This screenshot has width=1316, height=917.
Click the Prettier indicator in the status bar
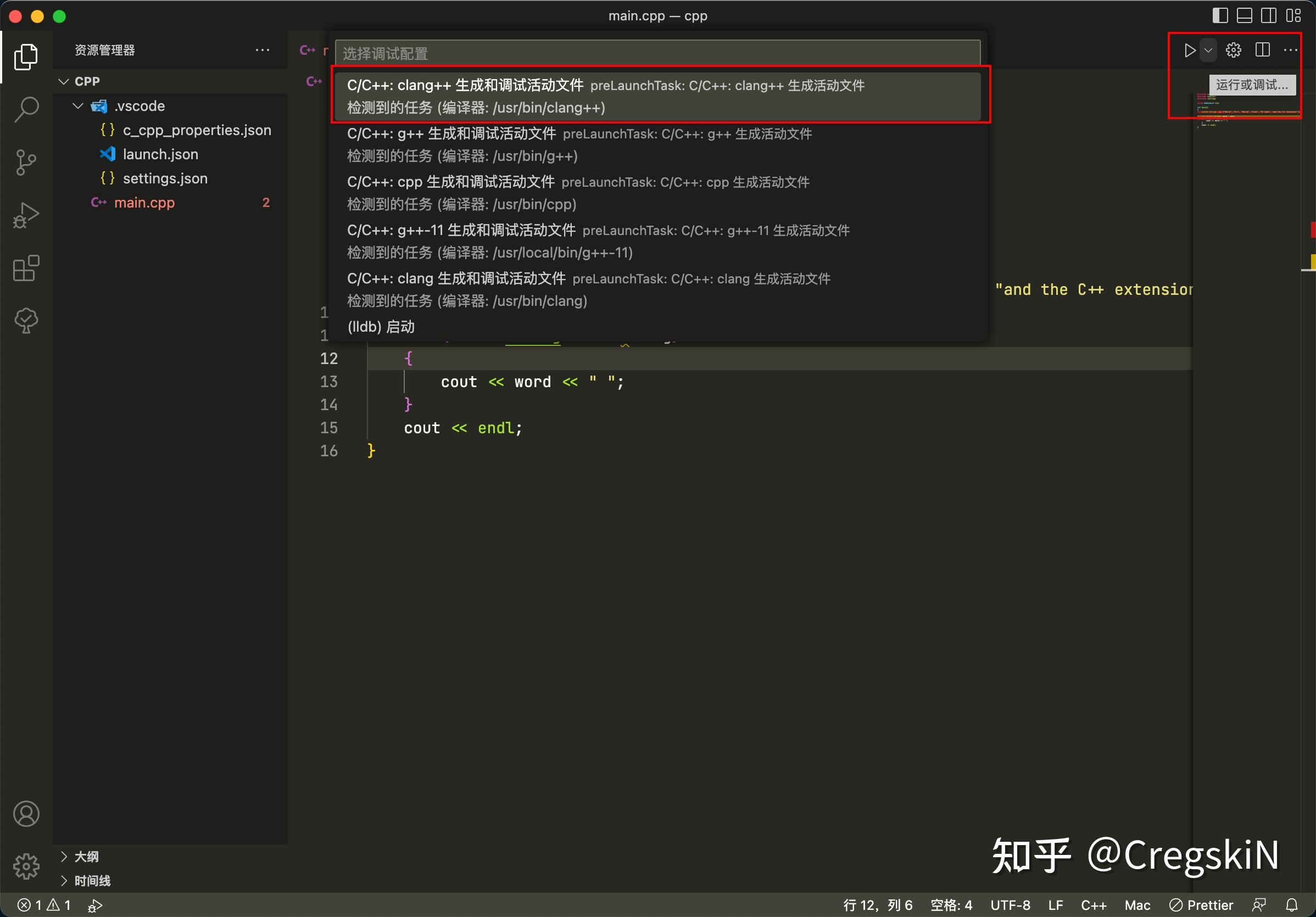tap(1201, 904)
